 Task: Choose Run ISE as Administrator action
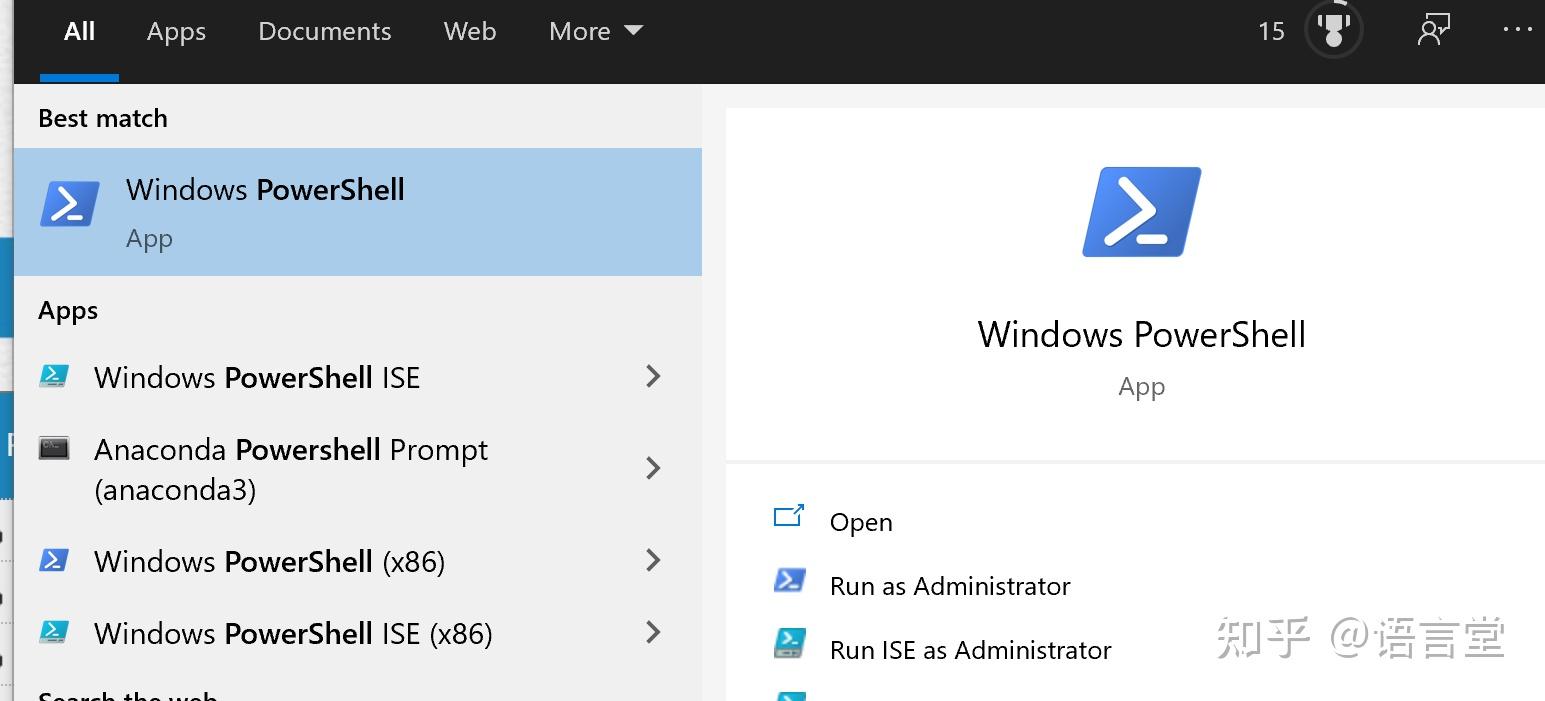970,650
